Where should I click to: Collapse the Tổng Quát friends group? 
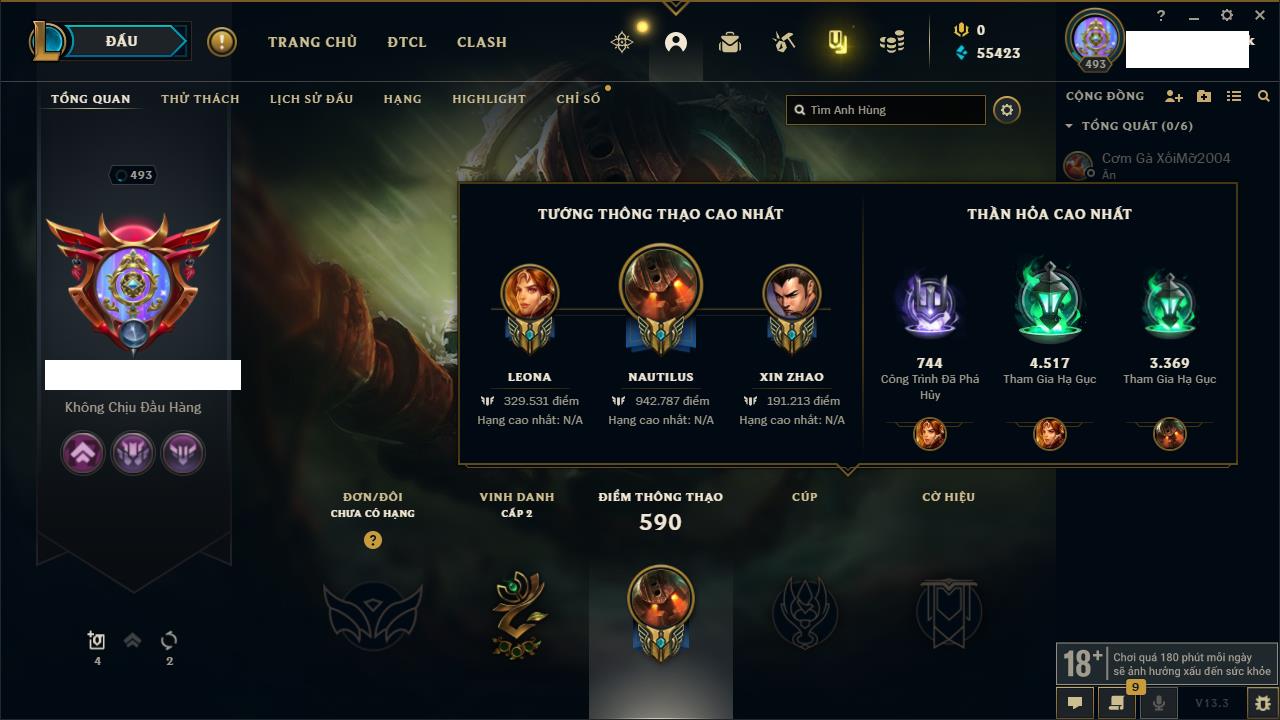1069,126
